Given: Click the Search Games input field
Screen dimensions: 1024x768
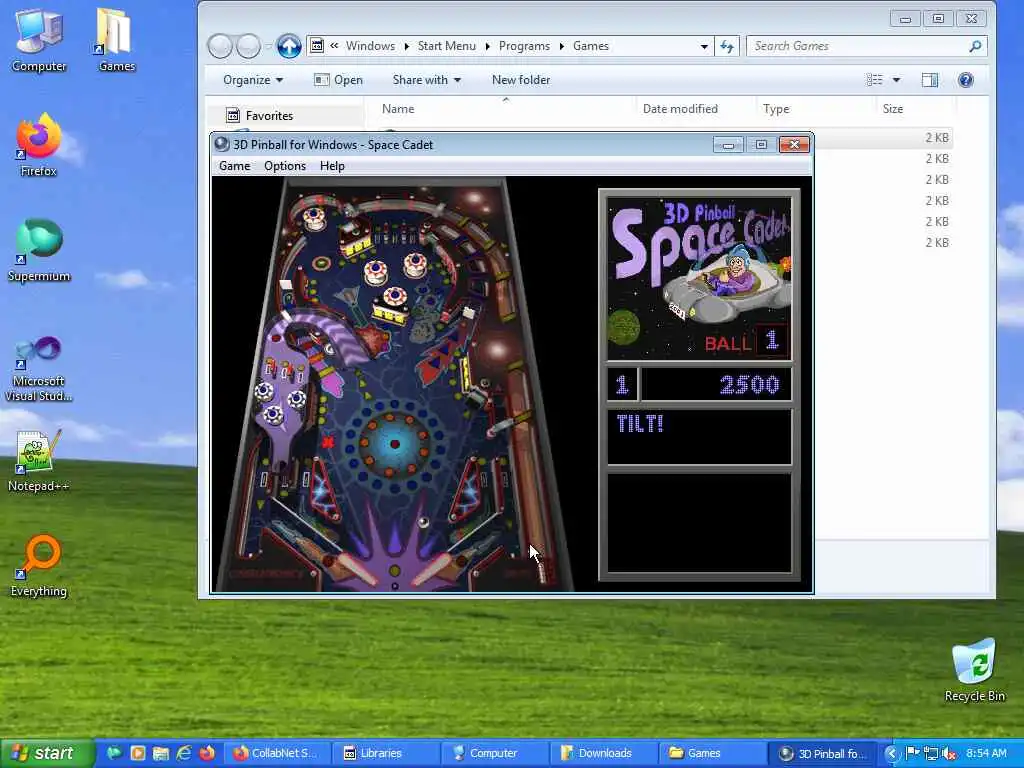Looking at the screenshot, I should click(857, 46).
